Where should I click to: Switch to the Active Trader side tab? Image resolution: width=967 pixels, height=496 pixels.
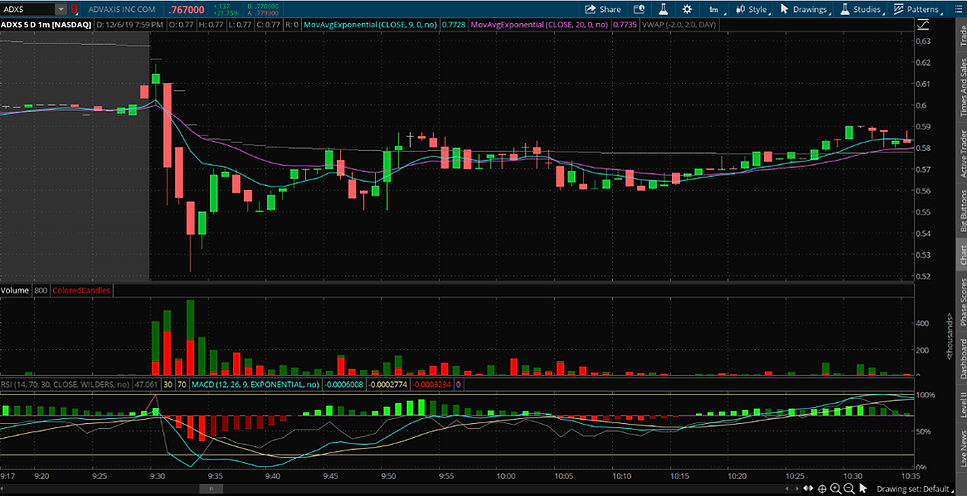click(961, 153)
